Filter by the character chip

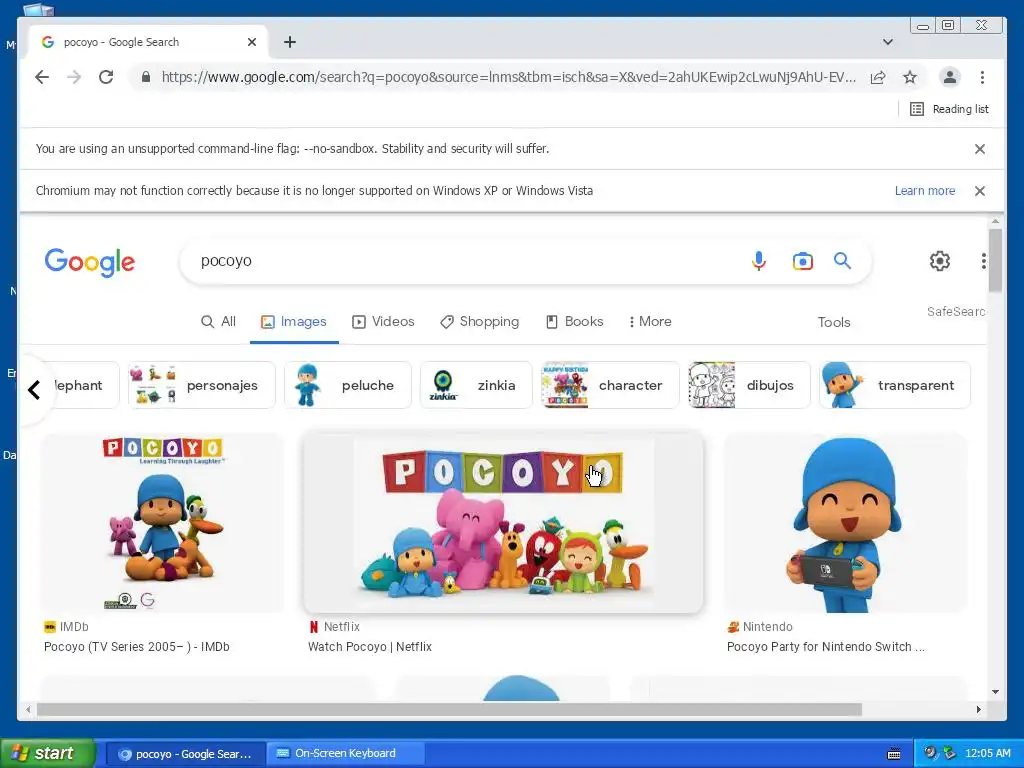(x=610, y=385)
